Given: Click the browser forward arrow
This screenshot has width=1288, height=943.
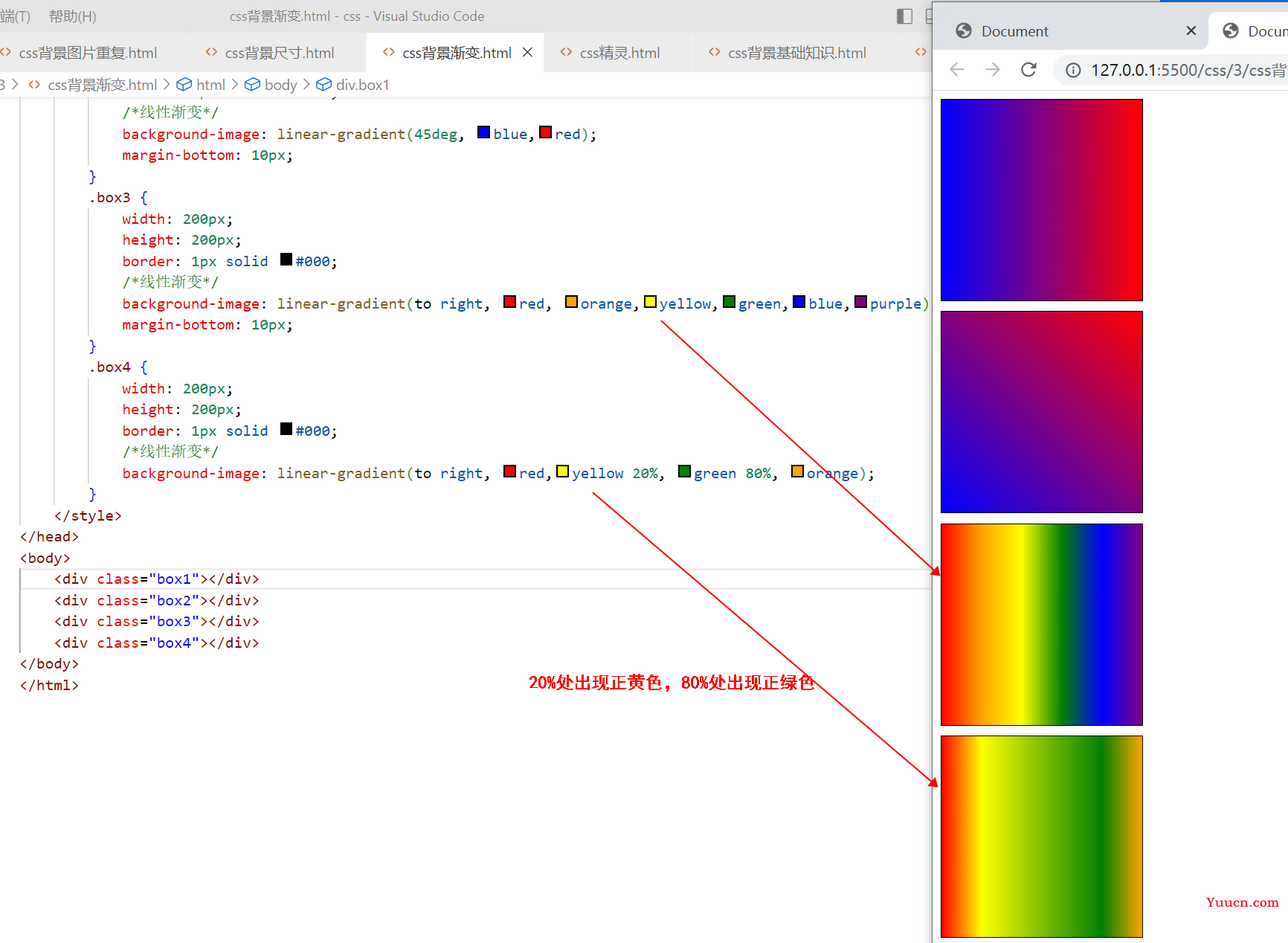Looking at the screenshot, I should [993, 70].
